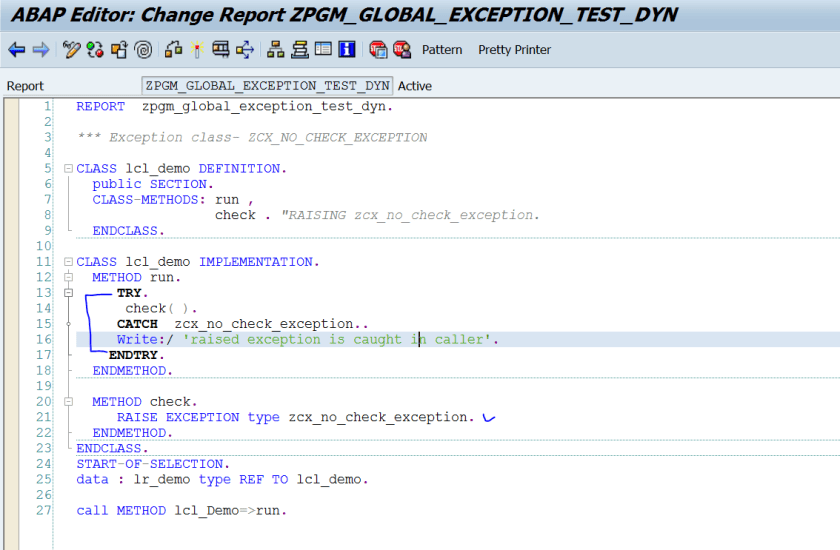Collapse the CLASS lcl_demo DEFINITION block
Screen dimensions: 840x550
tap(68, 169)
